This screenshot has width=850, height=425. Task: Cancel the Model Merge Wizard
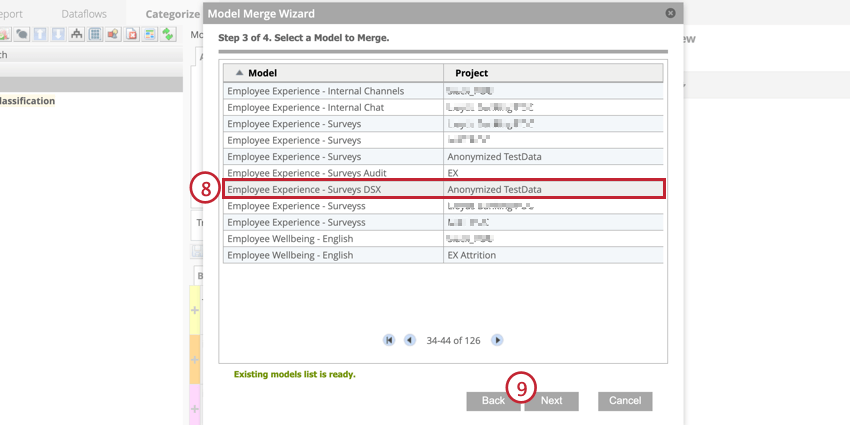pos(625,401)
